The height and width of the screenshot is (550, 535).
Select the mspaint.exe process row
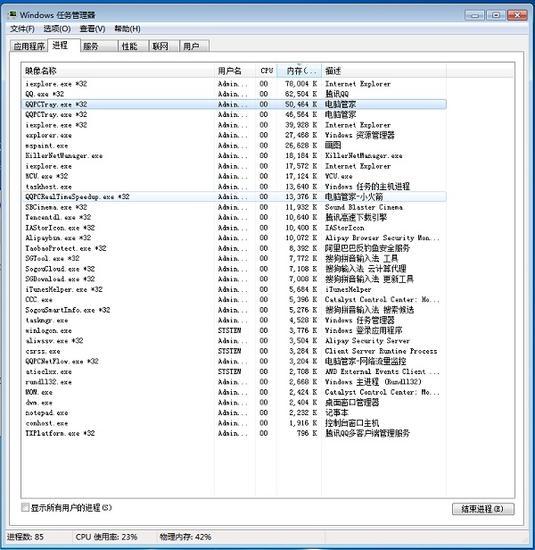coord(234,145)
